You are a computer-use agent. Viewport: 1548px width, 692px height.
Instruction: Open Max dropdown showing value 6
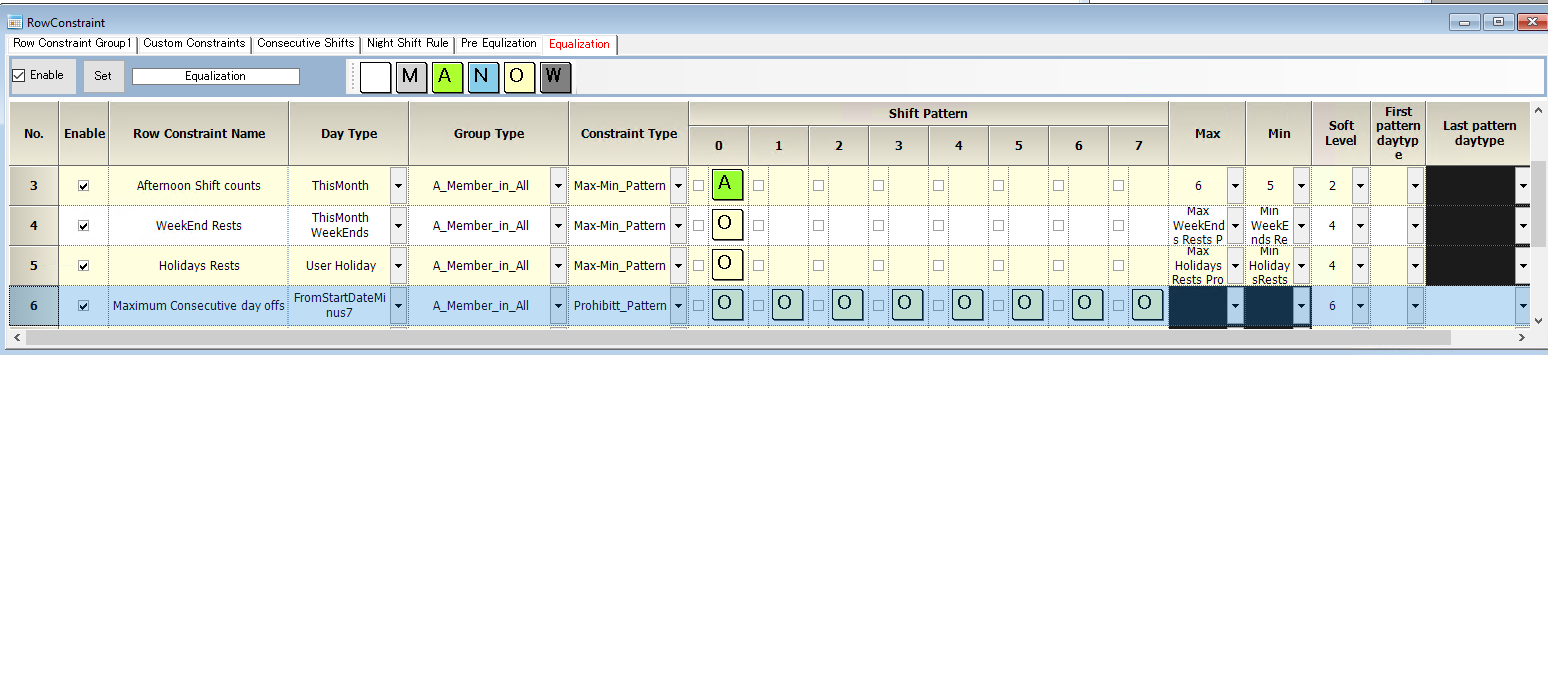pyautogui.click(x=1235, y=185)
